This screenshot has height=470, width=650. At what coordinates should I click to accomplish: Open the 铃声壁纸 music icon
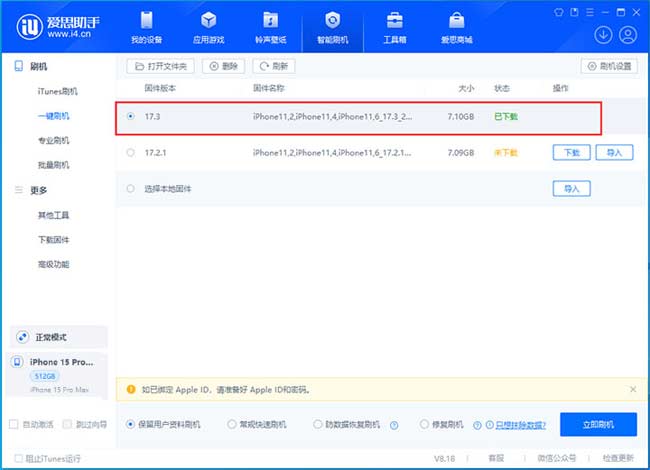pyautogui.click(x=270, y=20)
